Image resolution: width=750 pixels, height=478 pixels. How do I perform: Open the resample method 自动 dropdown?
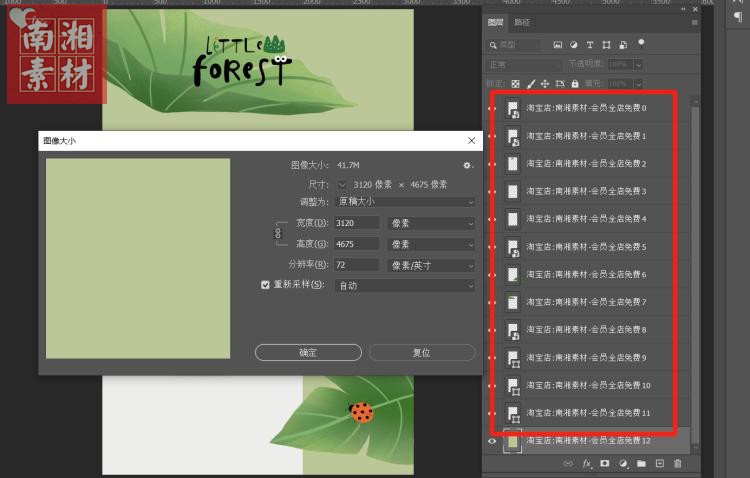point(405,286)
